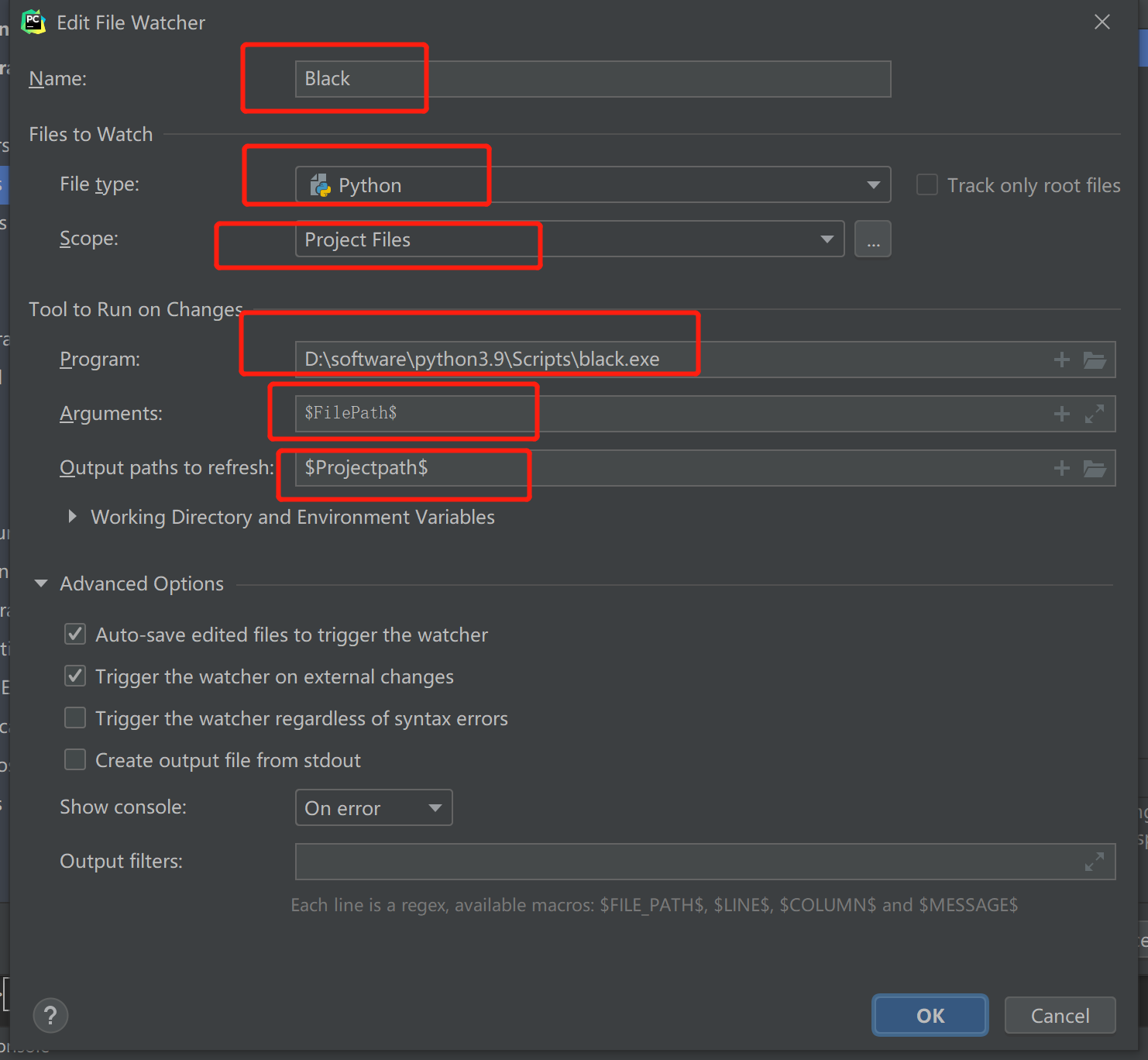Uncheck Auto-save edited files to trigger the watcher
Screen dimensions: 1148x1060
75,635
